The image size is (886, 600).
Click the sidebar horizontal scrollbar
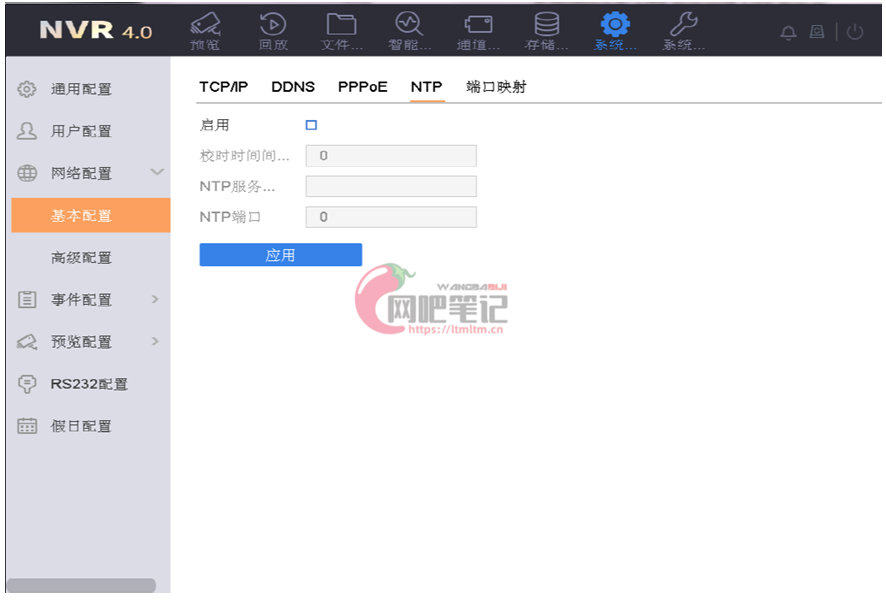pos(81,585)
